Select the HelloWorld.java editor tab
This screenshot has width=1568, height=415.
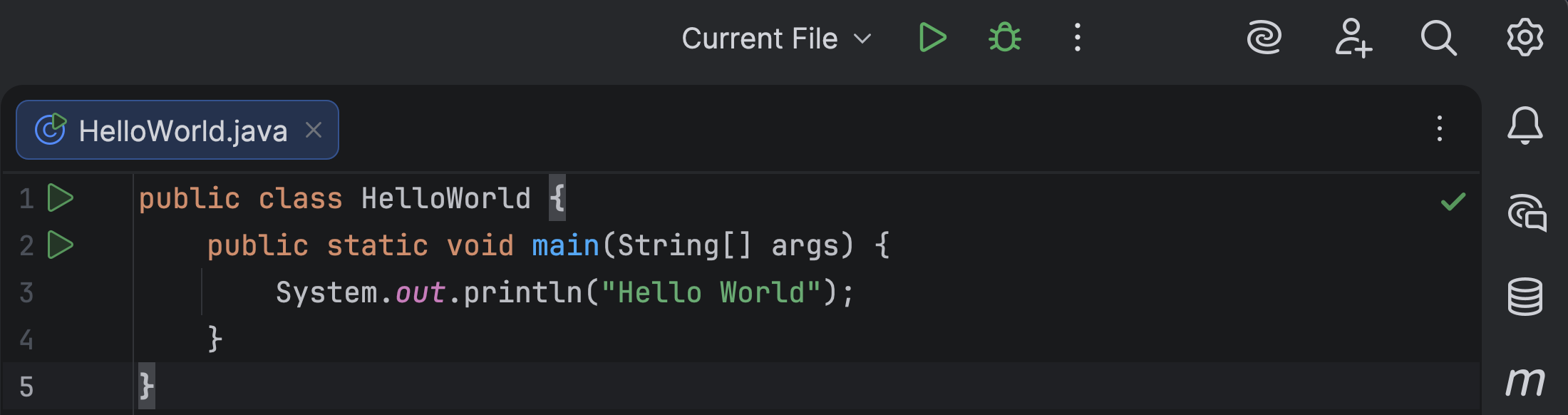pyautogui.click(x=182, y=131)
